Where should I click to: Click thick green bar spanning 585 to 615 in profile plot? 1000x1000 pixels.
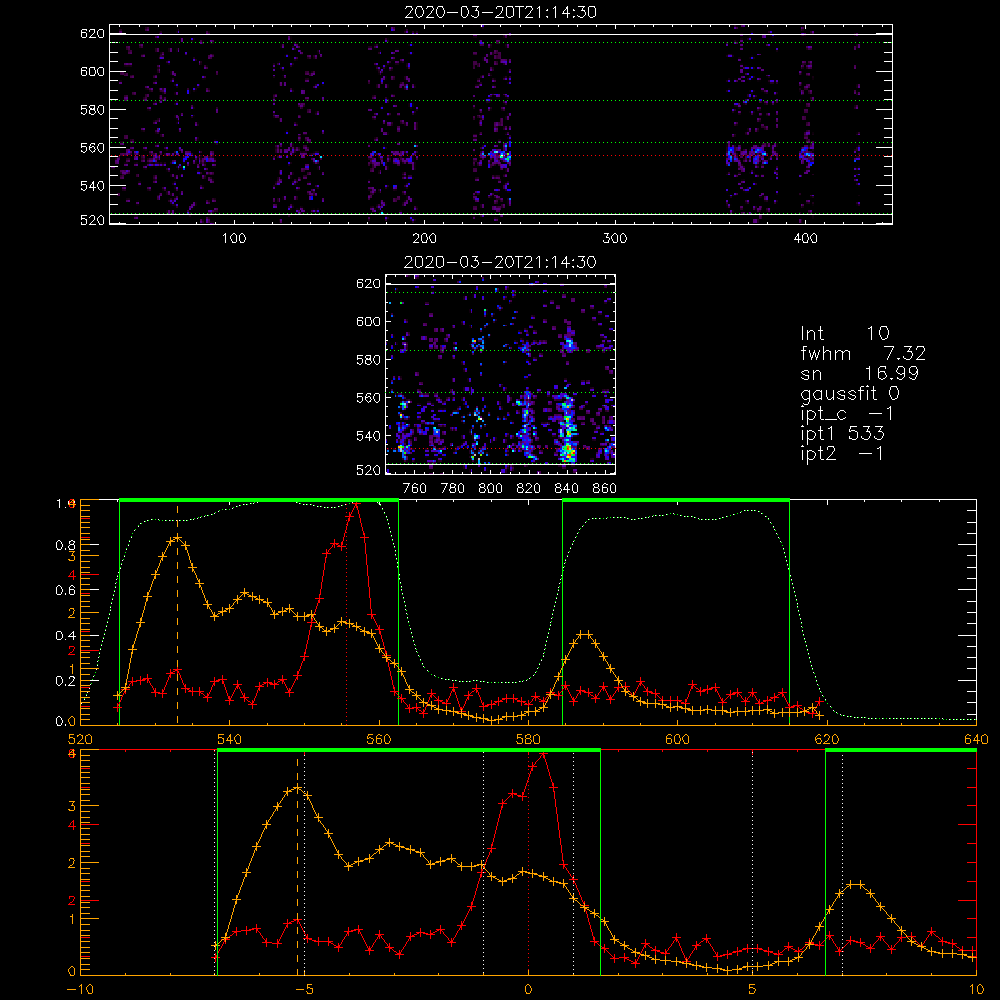pos(676,500)
